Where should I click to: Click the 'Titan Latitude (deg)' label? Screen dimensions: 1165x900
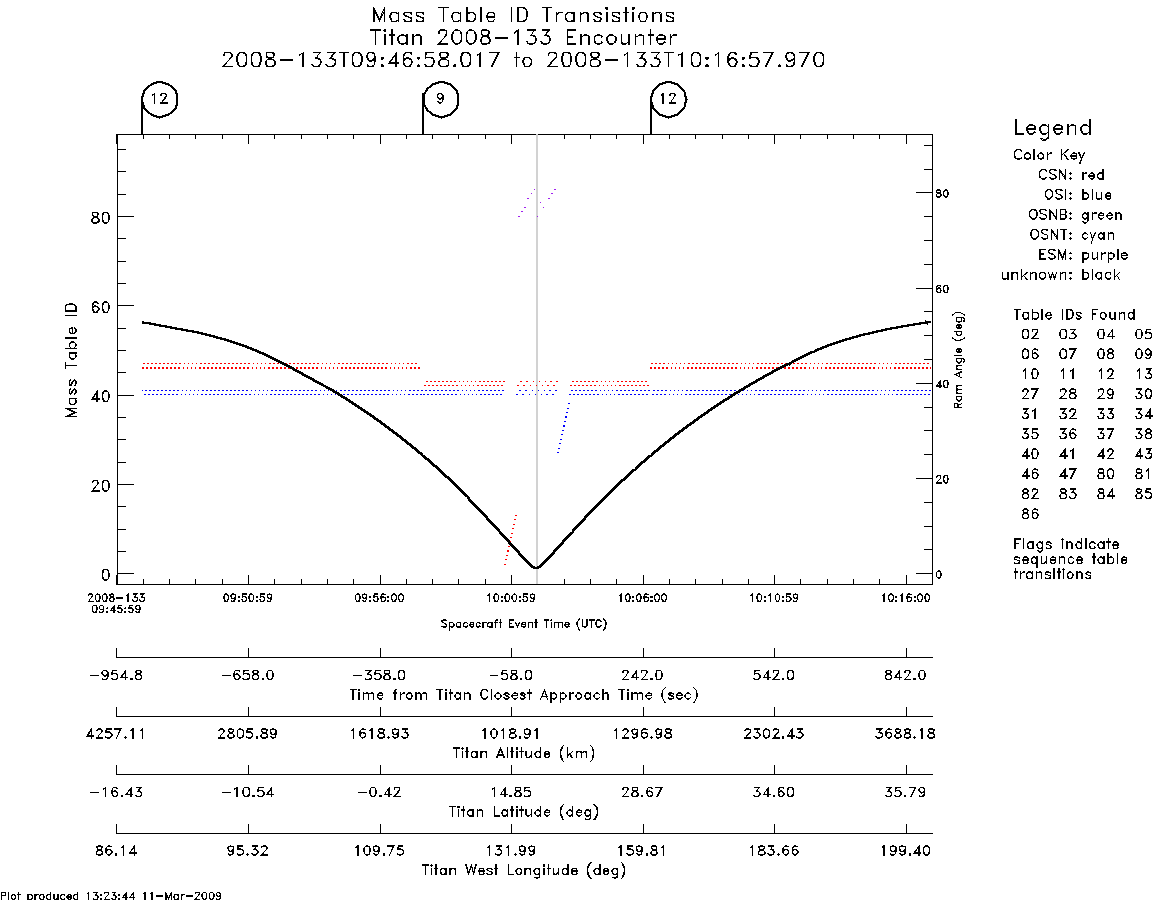[x=524, y=812]
